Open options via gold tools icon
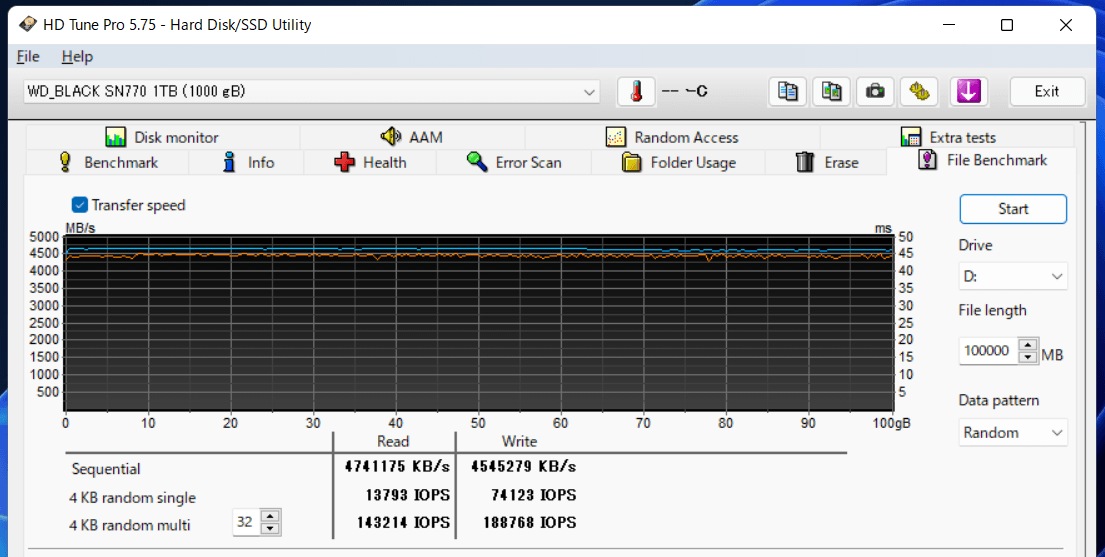The height and width of the screenshot is (557, 1105). pos(919,92)
